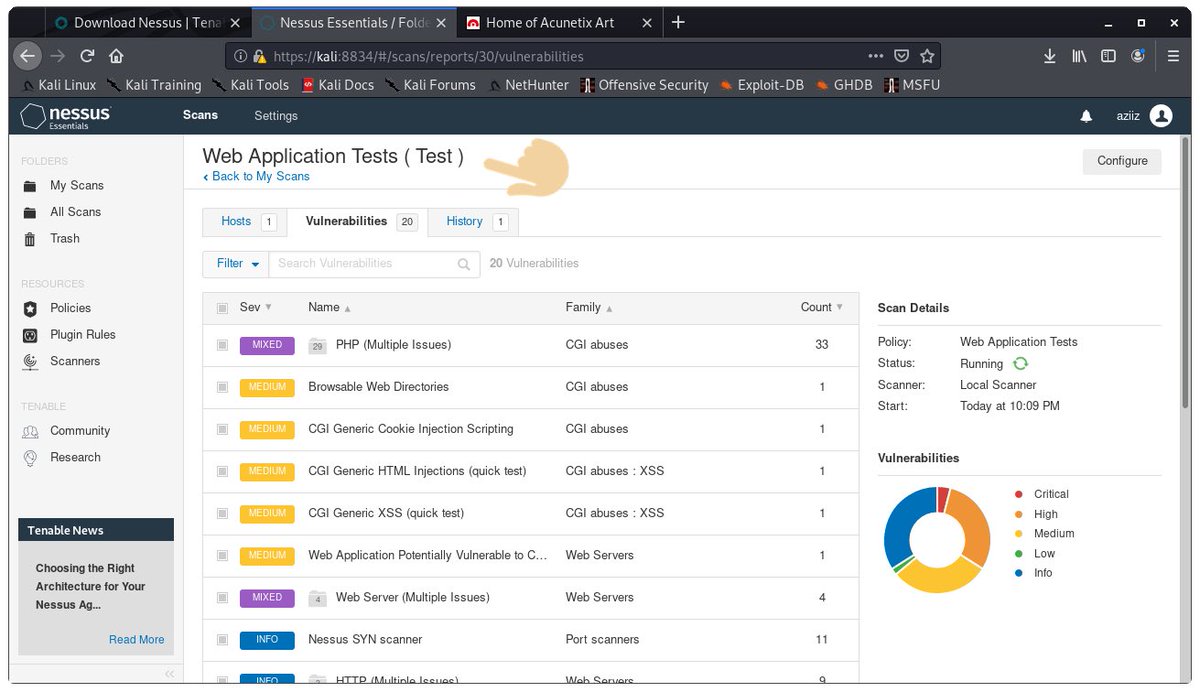Sort by the Name column
The width and height of the screenshot is (1200, 692).
[x=329, y=307]
